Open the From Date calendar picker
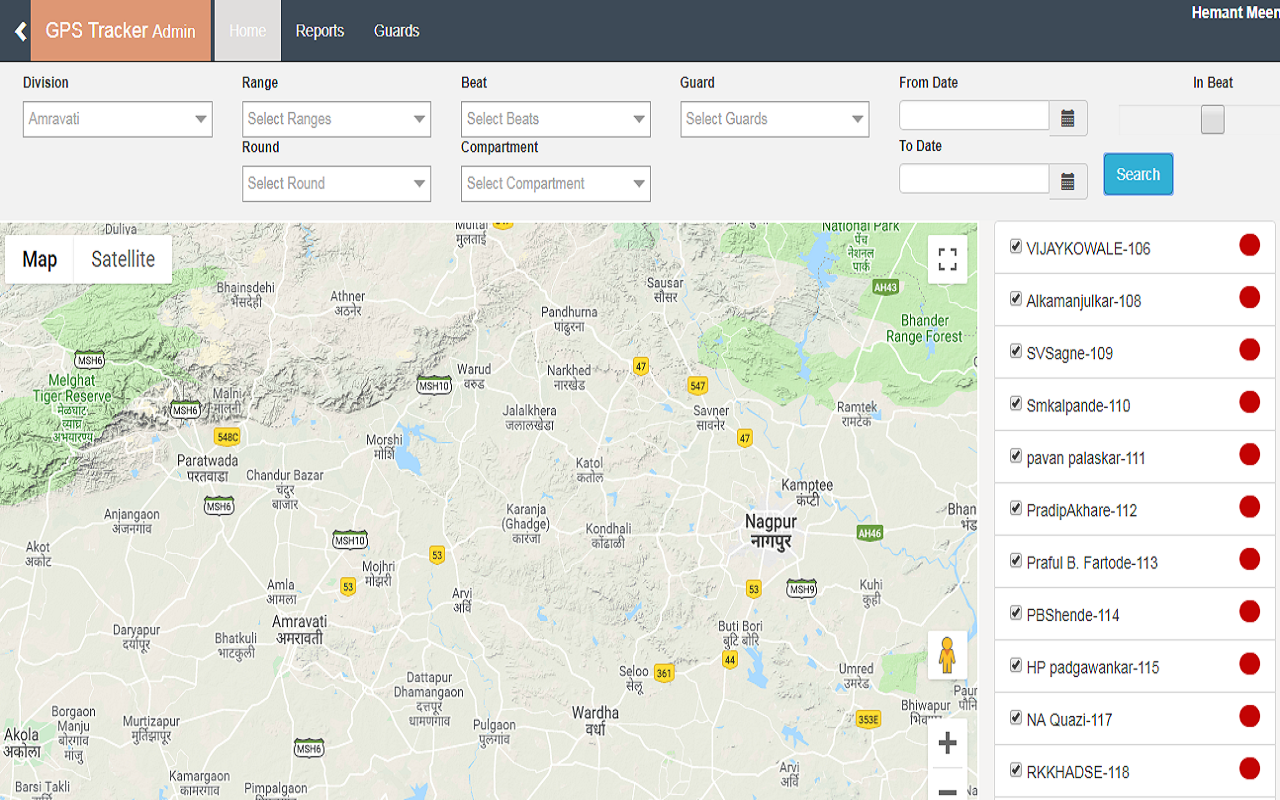Viewport: 1280px width, 800px height. pos(1067,119)
